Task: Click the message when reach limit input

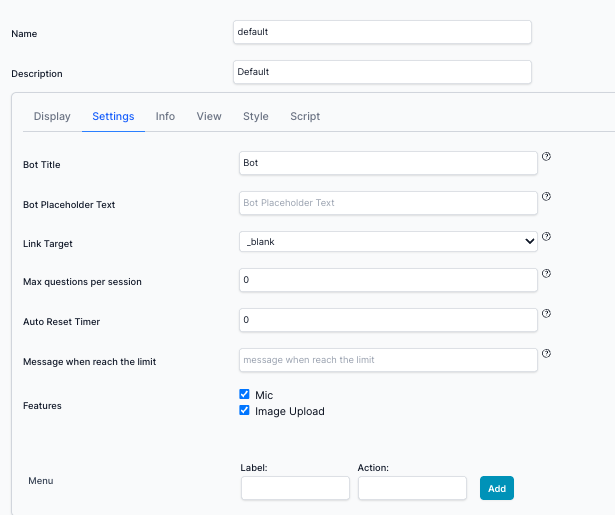Action: click(388, 360)
